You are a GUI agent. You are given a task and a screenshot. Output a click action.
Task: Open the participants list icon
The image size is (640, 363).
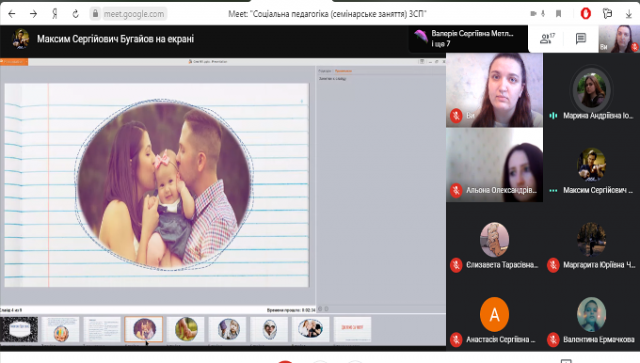(x=547, y=38)
